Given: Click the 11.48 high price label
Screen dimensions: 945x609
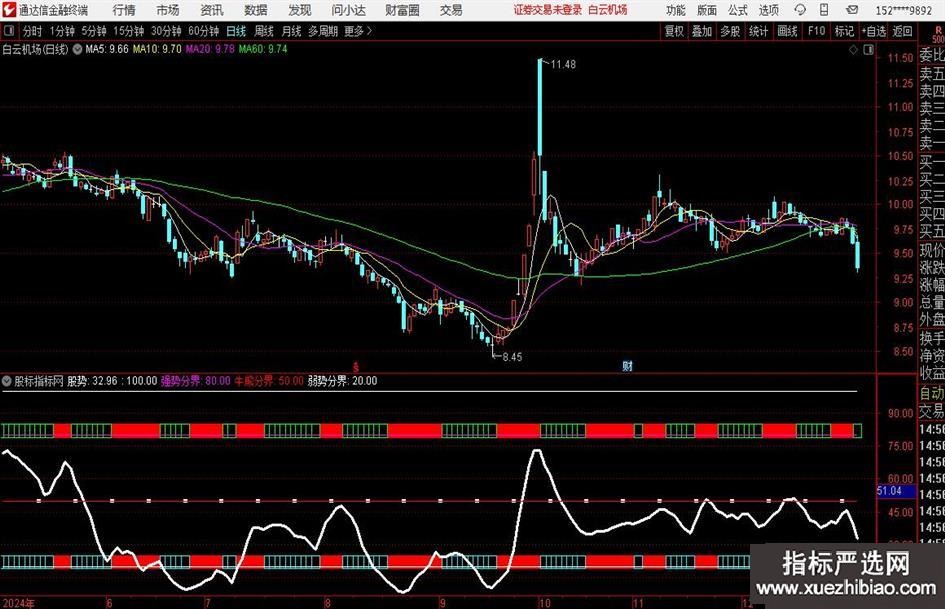Looking at the screenshot, I should pyautogui.click(x=563, y=64).
